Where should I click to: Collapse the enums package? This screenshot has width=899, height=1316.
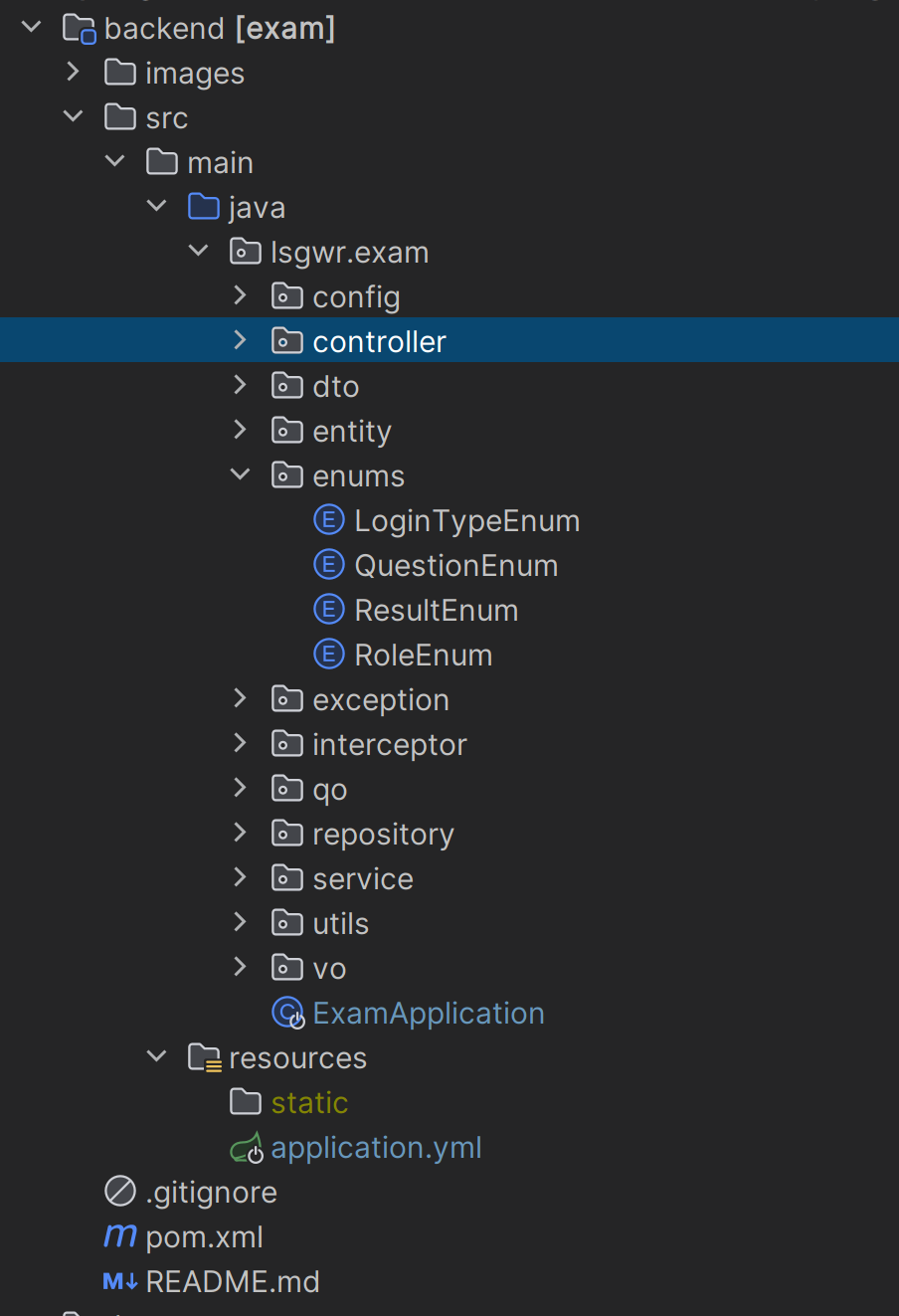pyautogui.click(x=240, y=475)
